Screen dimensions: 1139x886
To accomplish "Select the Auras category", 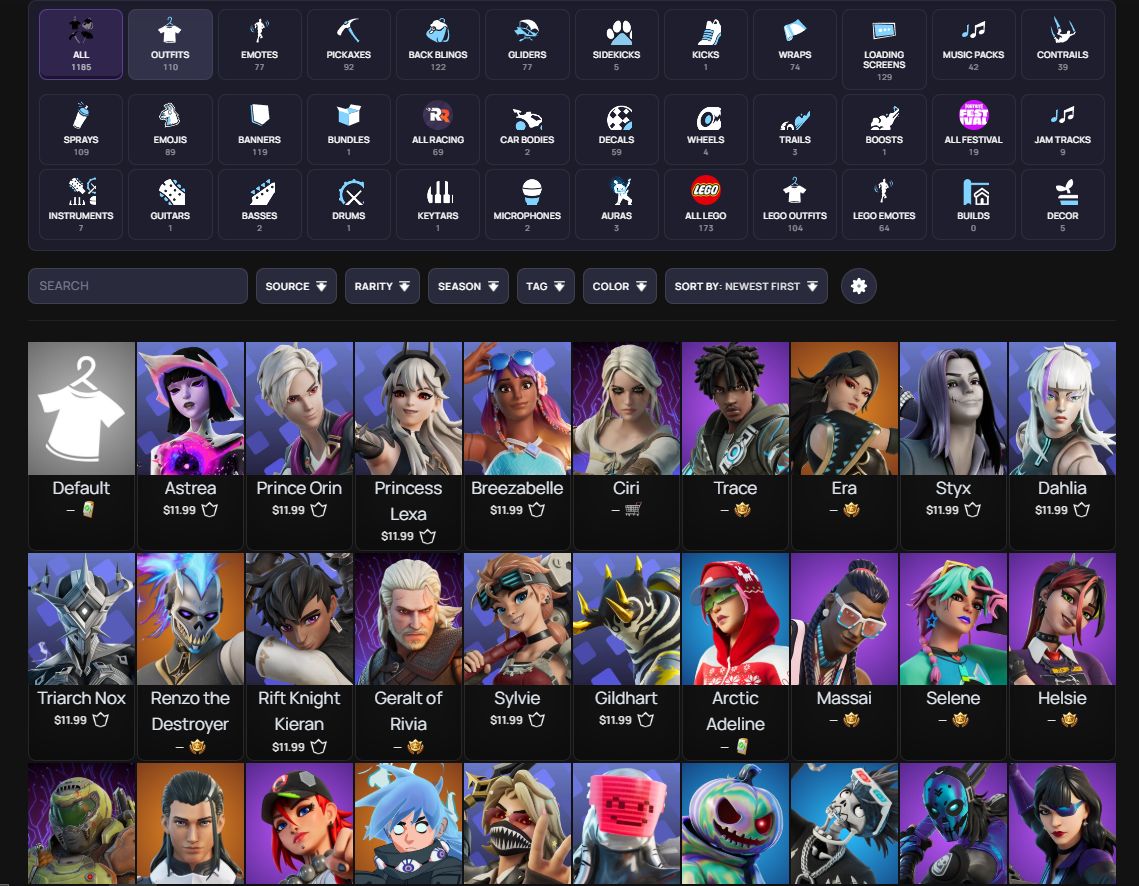I will 617,205.
